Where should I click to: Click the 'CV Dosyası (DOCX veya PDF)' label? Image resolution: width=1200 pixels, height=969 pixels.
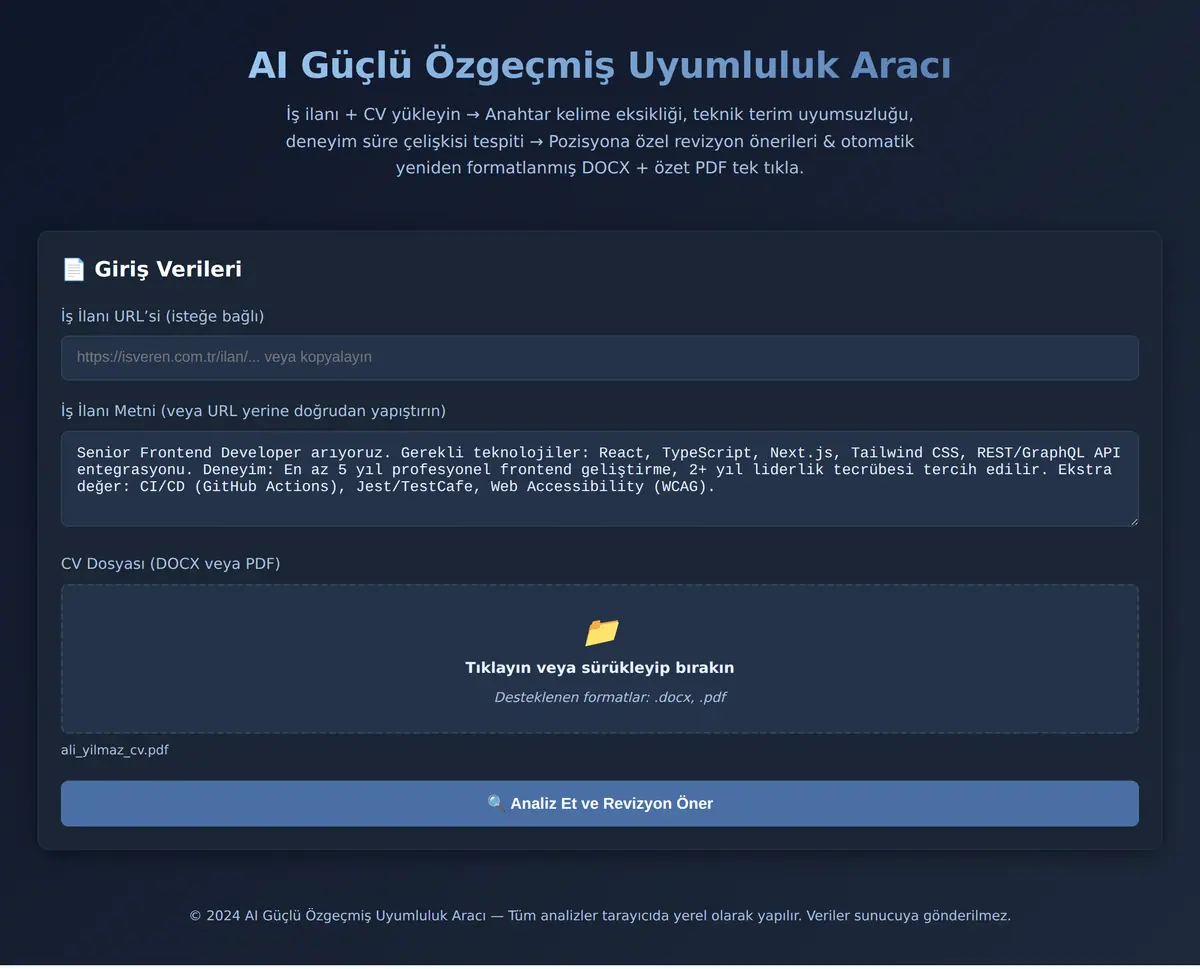coord(171,564)
